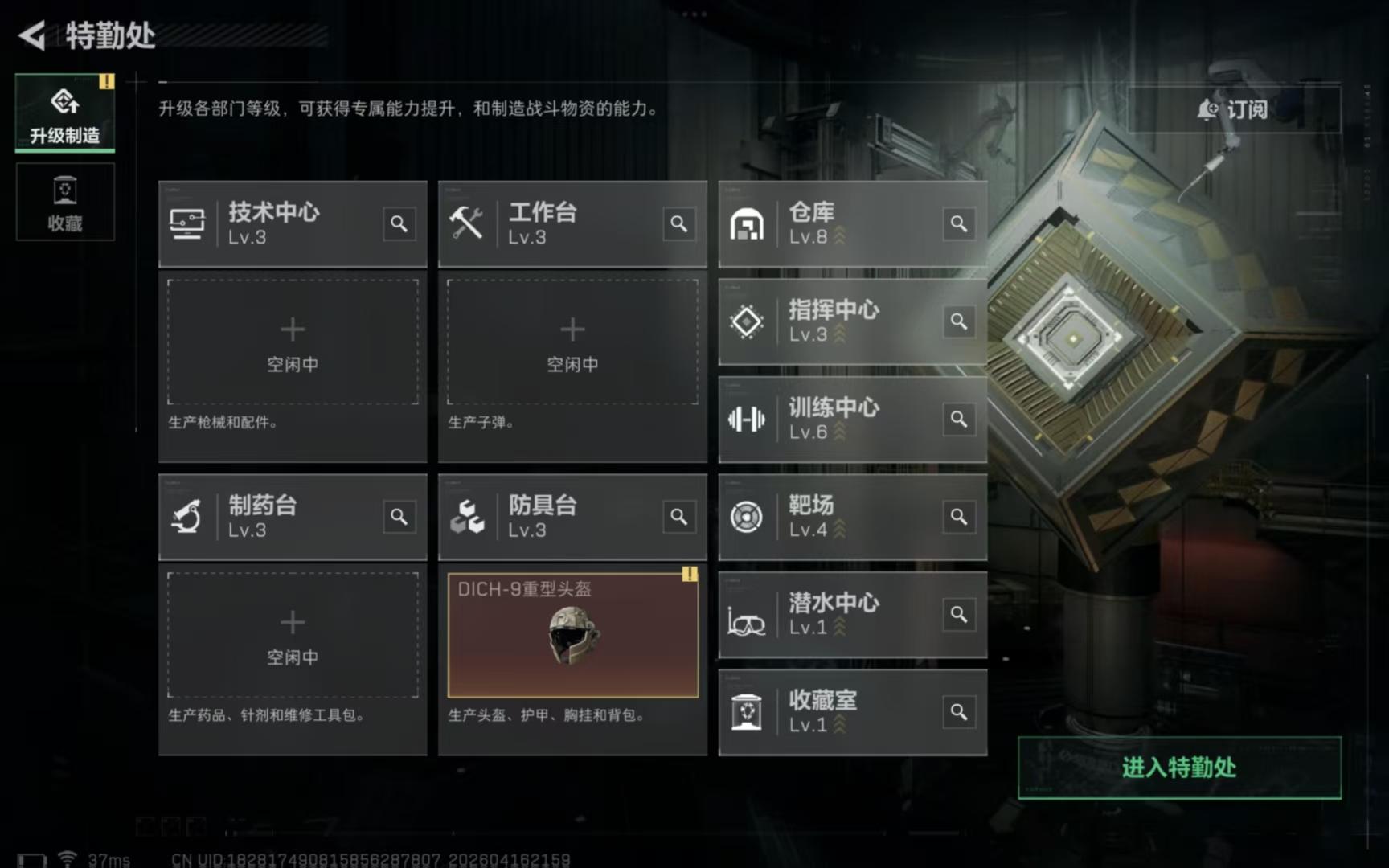Select the 仓库 Lv.8 department header

click(853, 224)
